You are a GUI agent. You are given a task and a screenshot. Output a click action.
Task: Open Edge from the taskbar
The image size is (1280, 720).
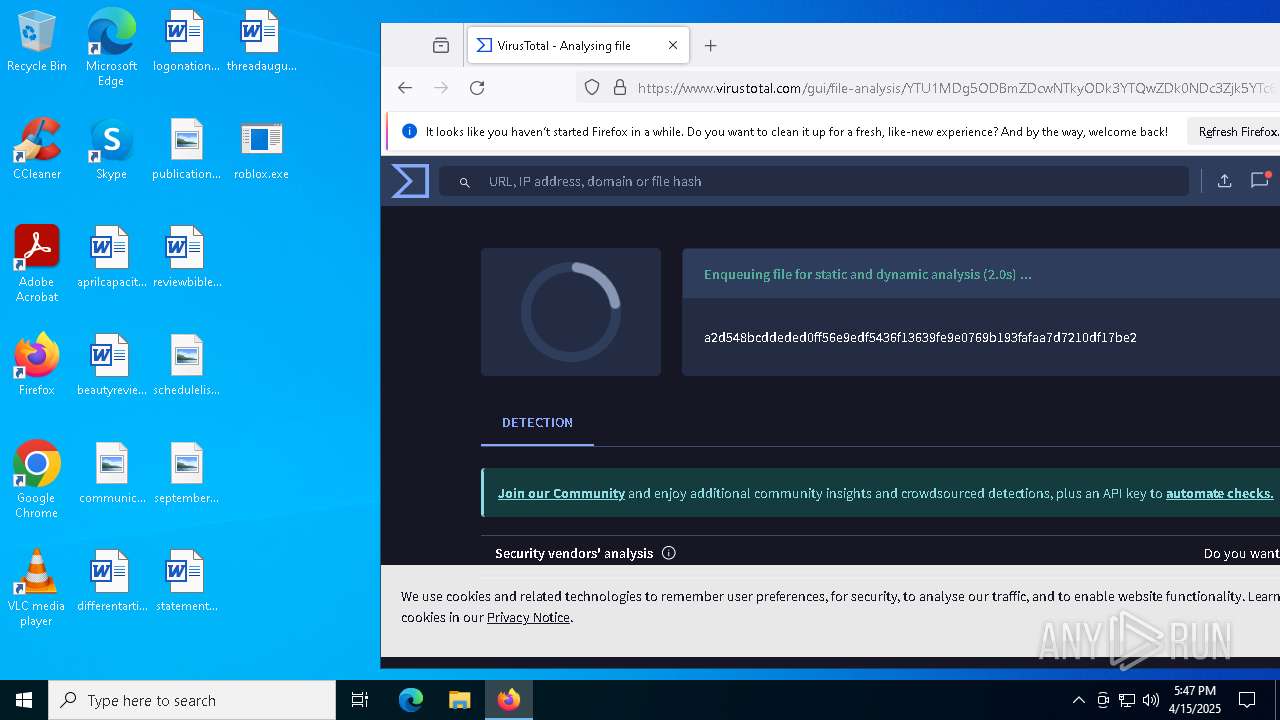[x=411, y=700]
